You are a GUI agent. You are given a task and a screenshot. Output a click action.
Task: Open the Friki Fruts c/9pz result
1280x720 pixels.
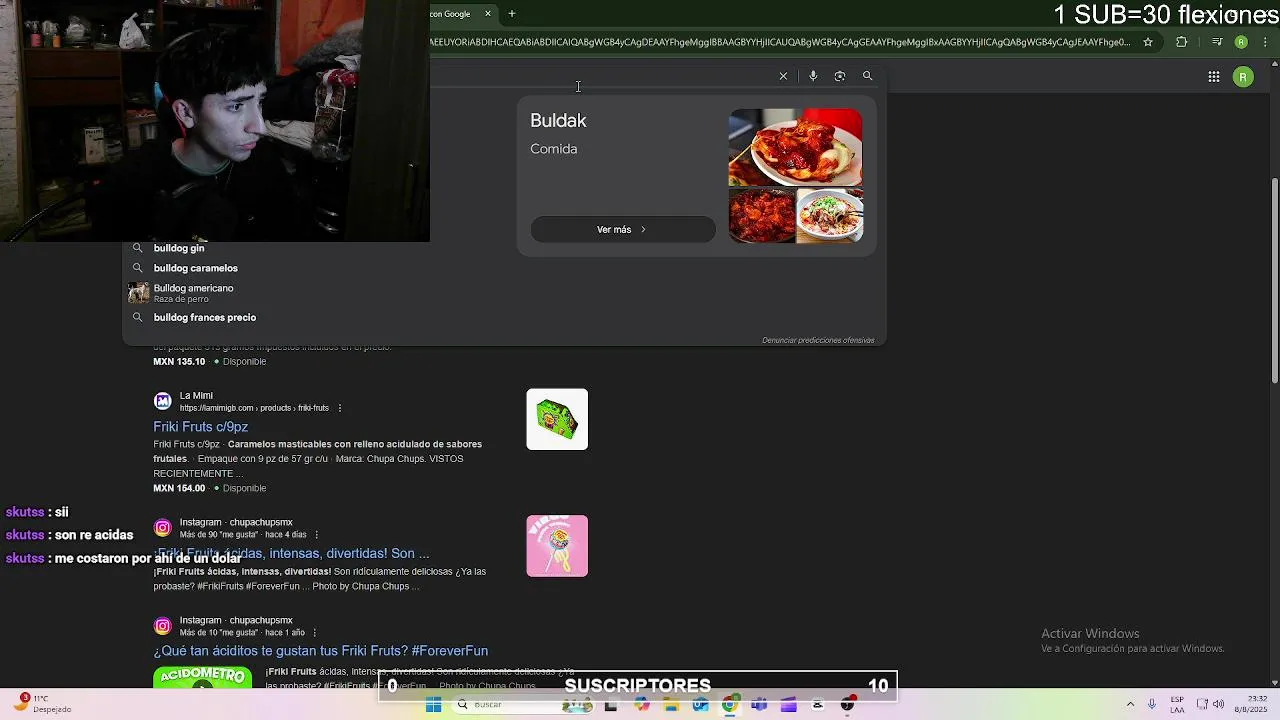pyautogui.click(x=201, y=427)
